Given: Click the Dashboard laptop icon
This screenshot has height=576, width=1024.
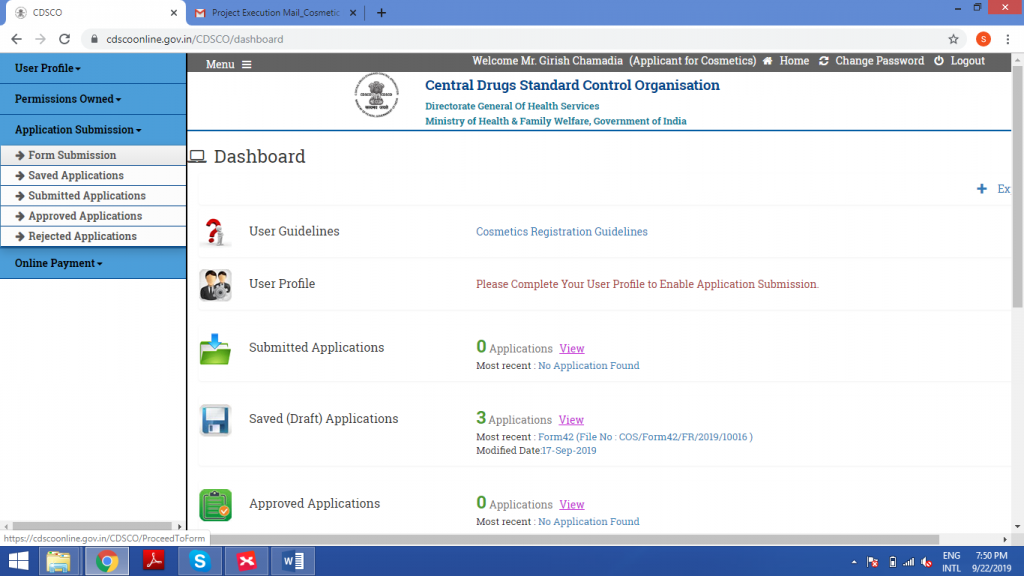Looking at the screenshot, I should coord(198,157).
